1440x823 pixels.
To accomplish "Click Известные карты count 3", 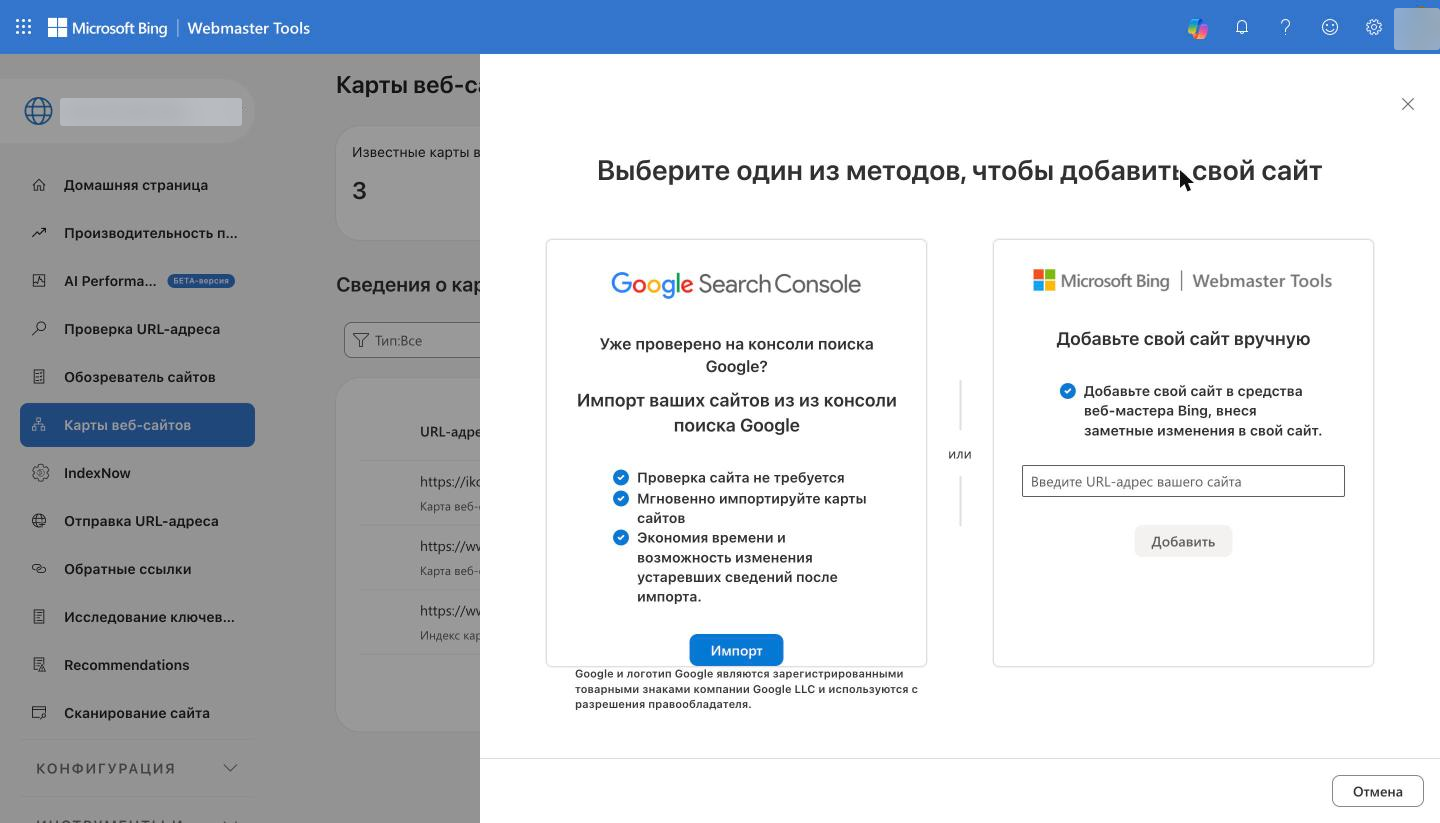I will click(359, 191).
